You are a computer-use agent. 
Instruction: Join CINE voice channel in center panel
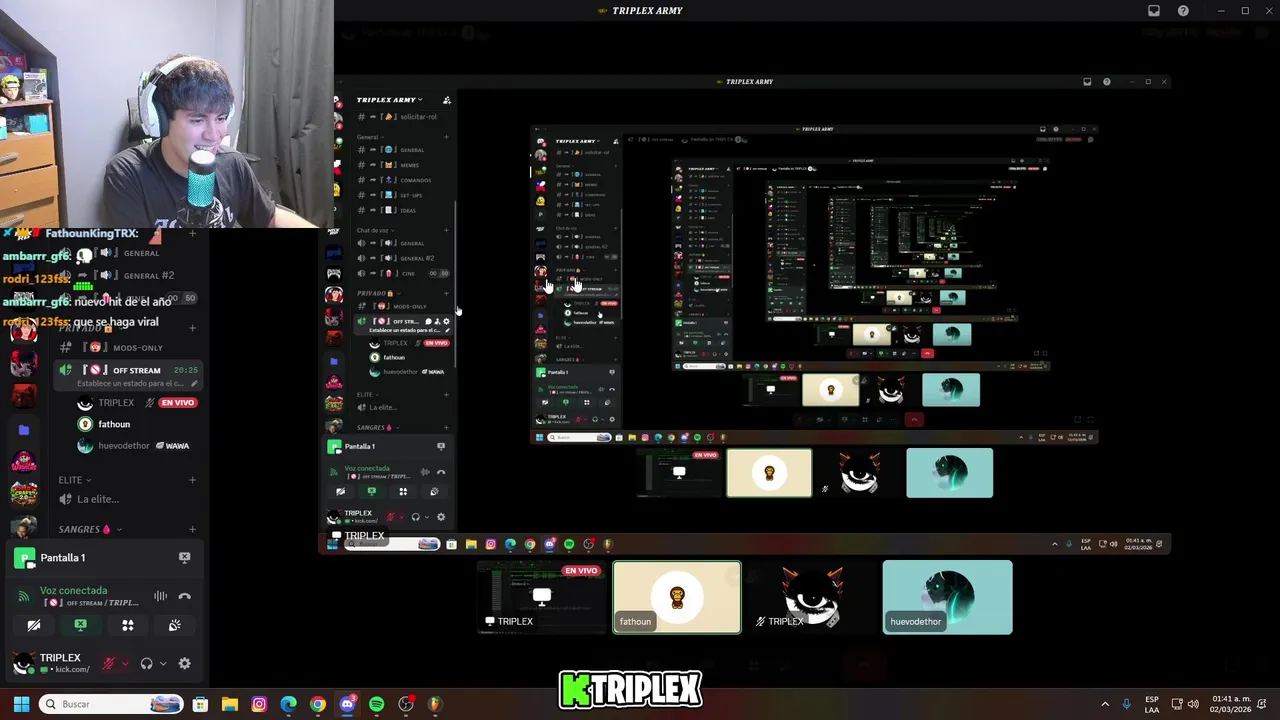404,273
